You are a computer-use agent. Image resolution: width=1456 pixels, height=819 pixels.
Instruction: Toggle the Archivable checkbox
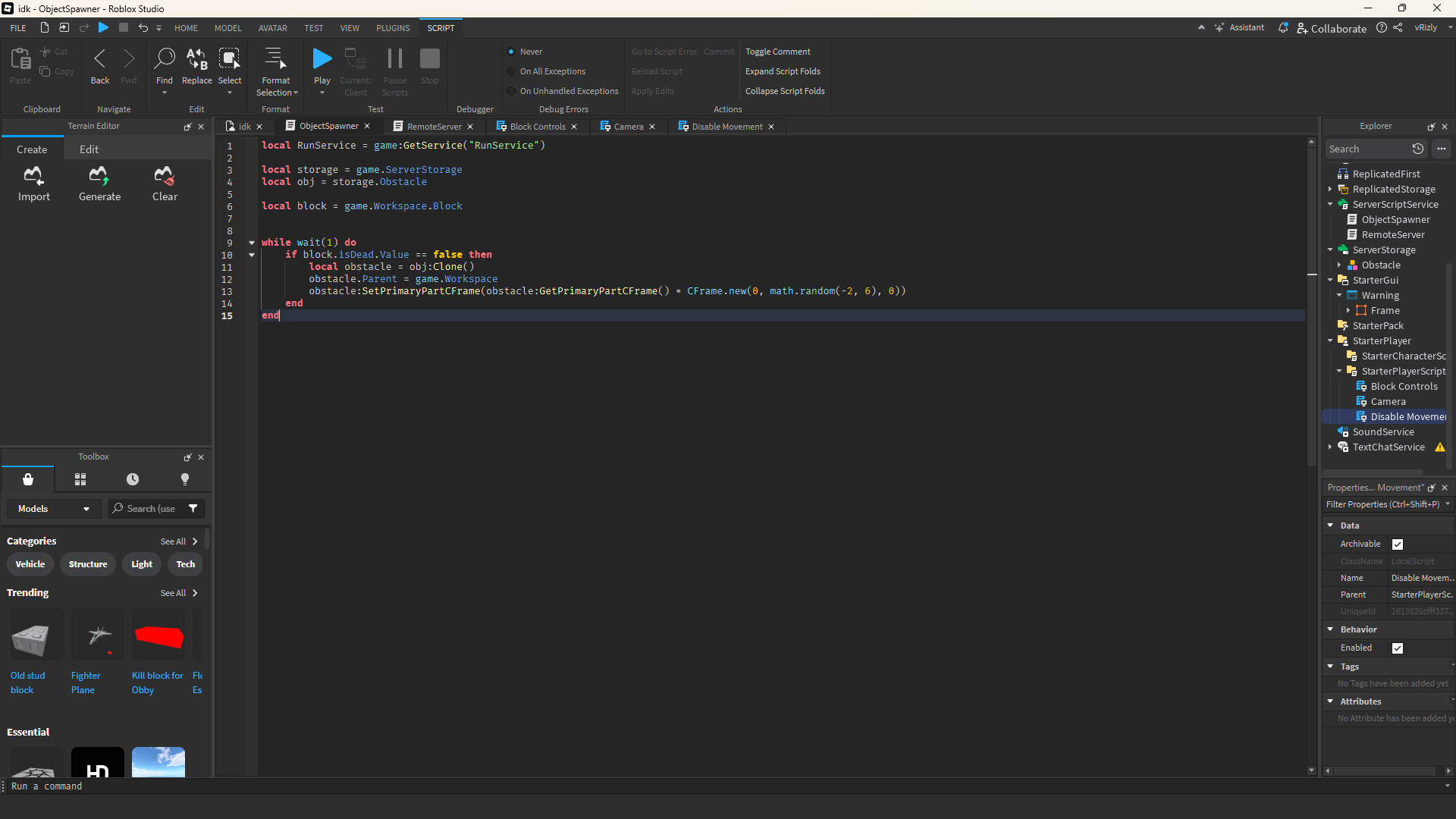click(x=1398, y=544)
